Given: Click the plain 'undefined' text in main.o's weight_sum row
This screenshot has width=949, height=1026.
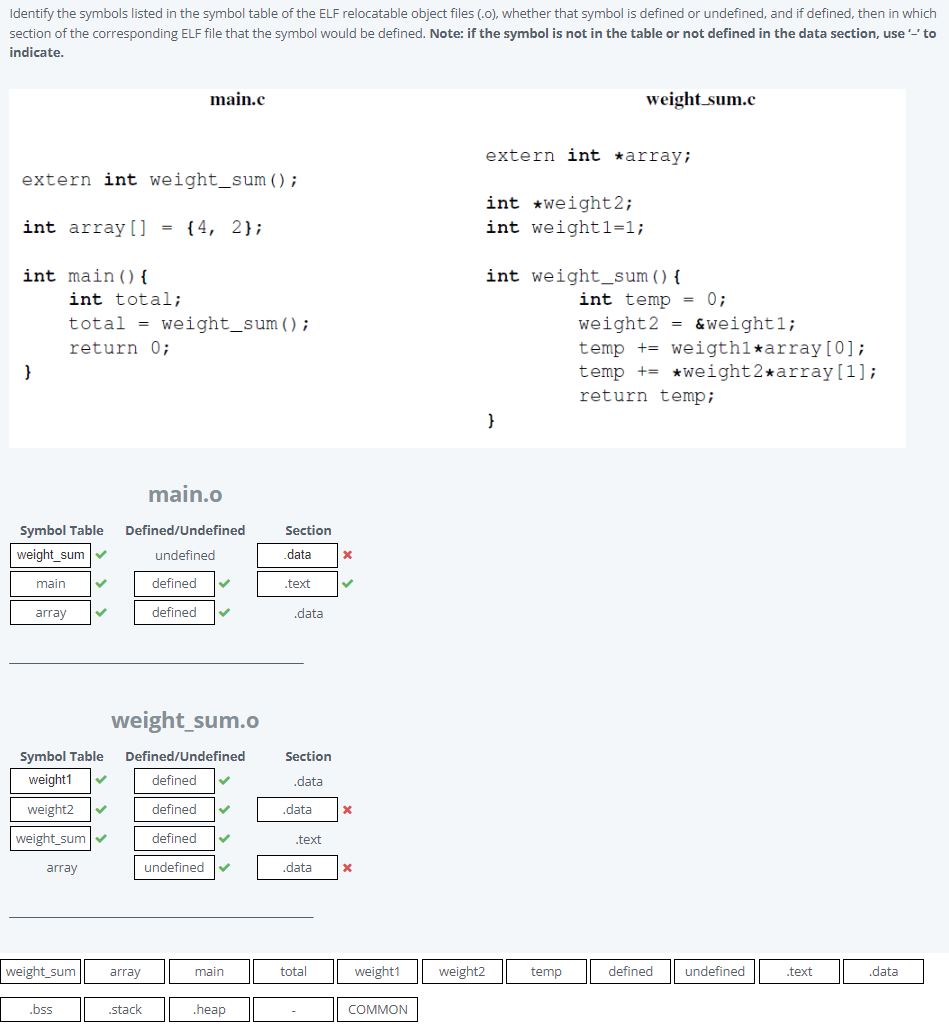Looking at the screenshot, I should click(x=185, y=556).
